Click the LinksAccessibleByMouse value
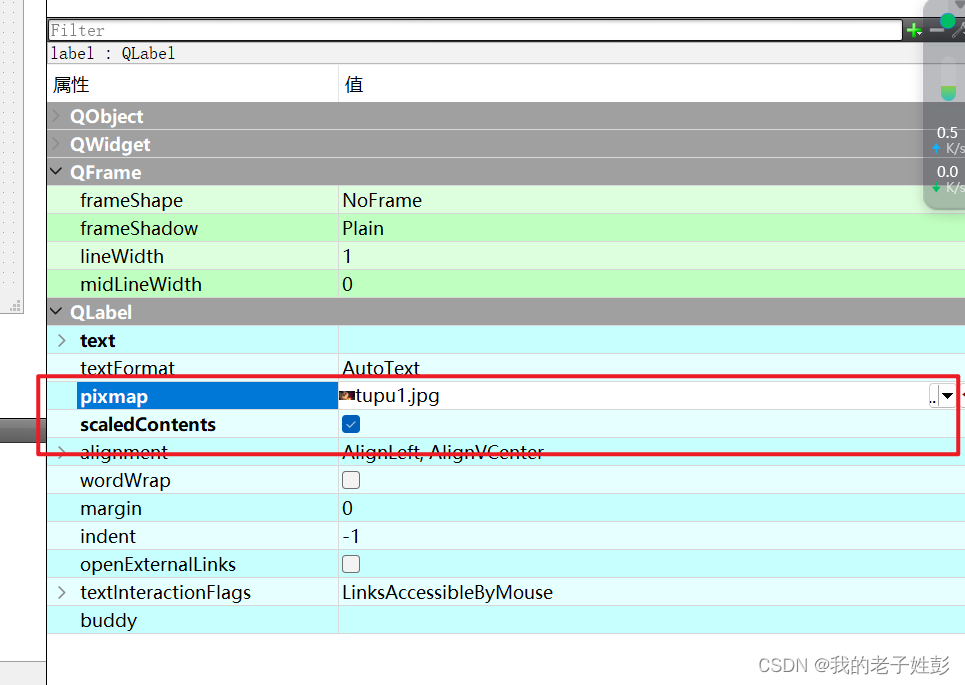The image size is (965, 685). pyautogui.click(x=447, y=593)
